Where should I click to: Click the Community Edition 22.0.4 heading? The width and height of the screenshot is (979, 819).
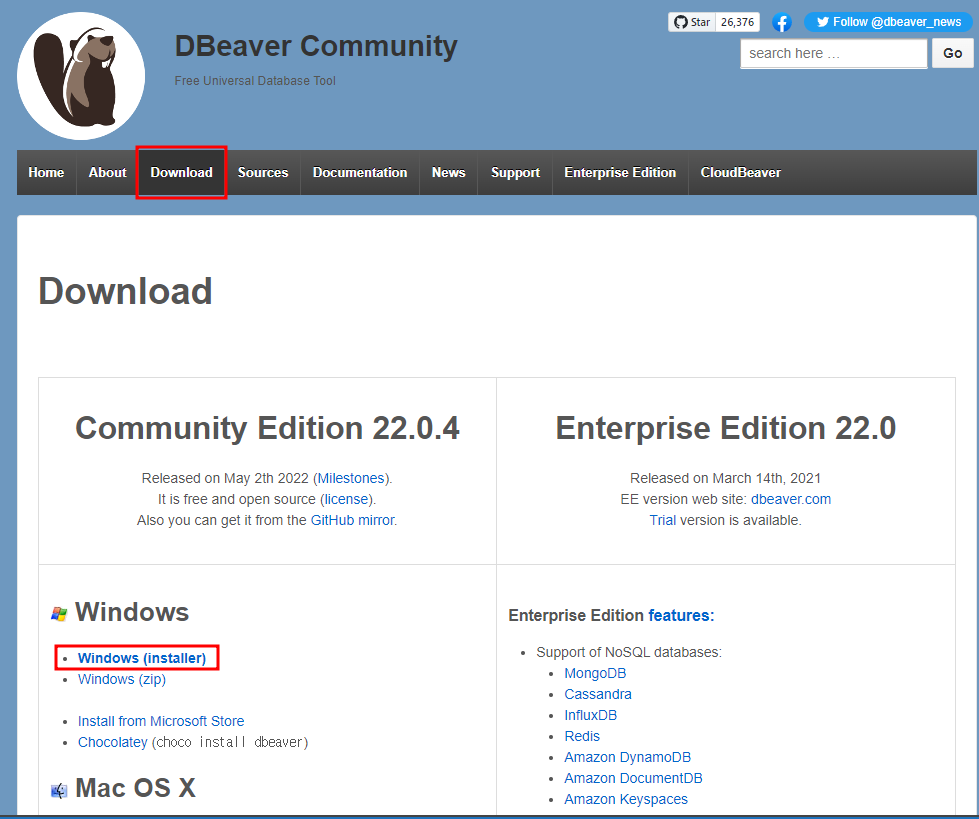(267, 428)
